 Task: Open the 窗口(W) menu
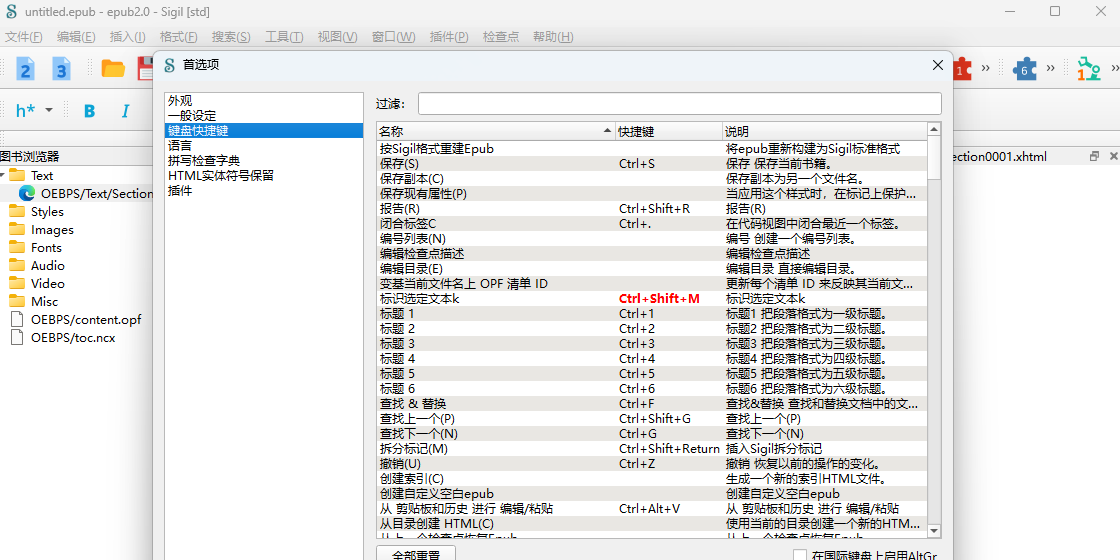393,37
